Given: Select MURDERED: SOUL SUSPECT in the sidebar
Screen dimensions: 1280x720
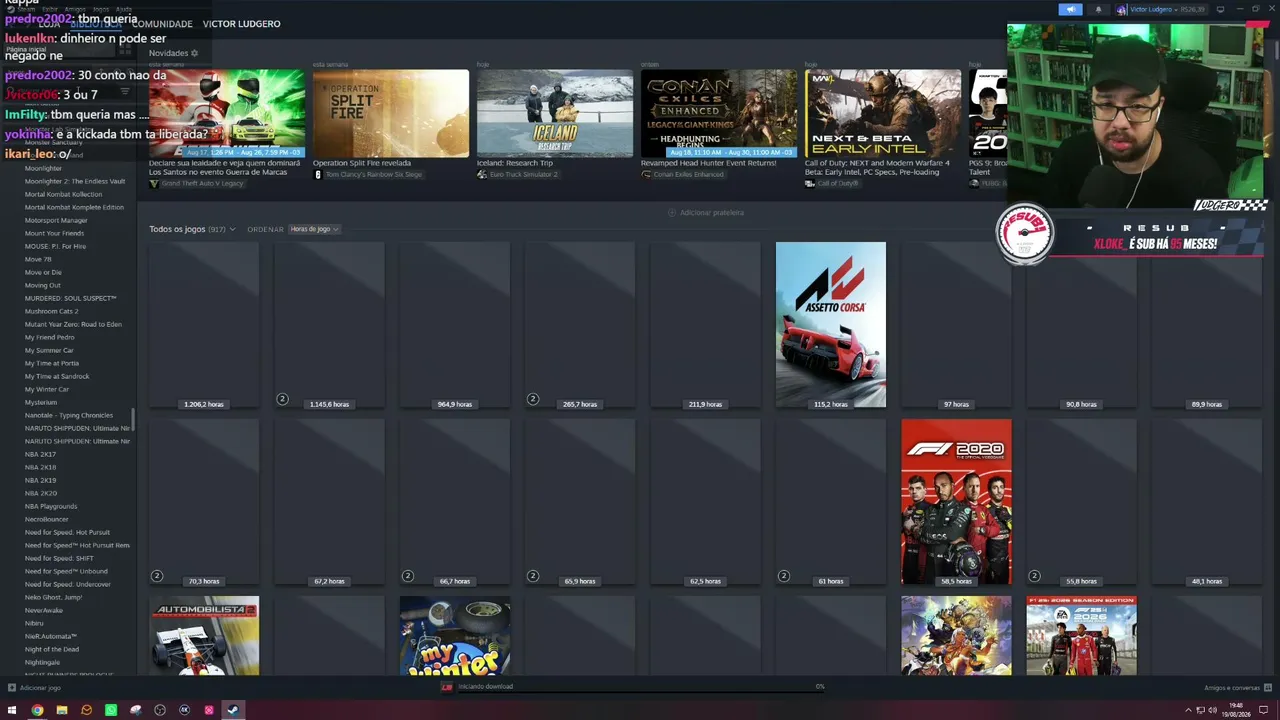Looking at the screenshot, I should (70, 298).
